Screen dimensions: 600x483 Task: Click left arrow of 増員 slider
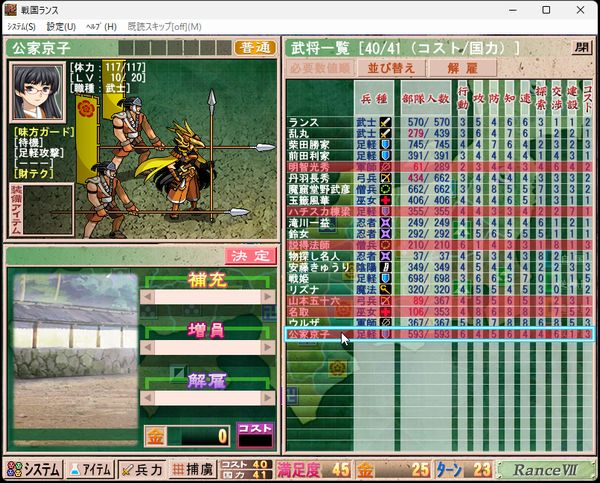[148, 347]
